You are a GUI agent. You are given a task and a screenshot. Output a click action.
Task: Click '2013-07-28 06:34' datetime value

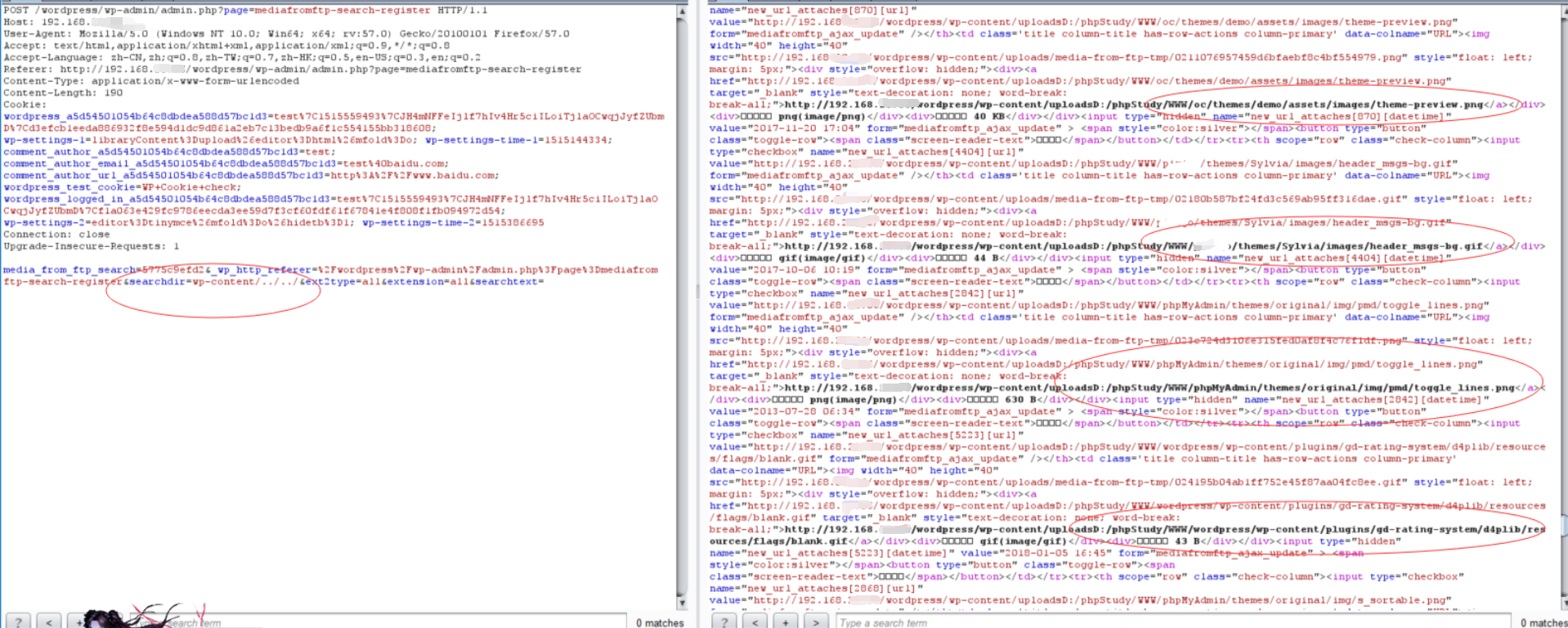pyautogui.click(x=803, y=411)
